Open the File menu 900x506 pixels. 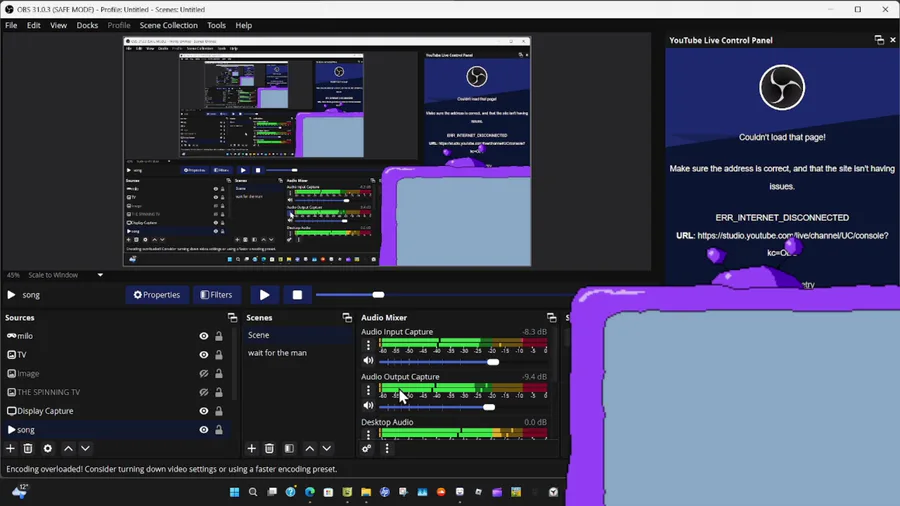coord(11,25)
